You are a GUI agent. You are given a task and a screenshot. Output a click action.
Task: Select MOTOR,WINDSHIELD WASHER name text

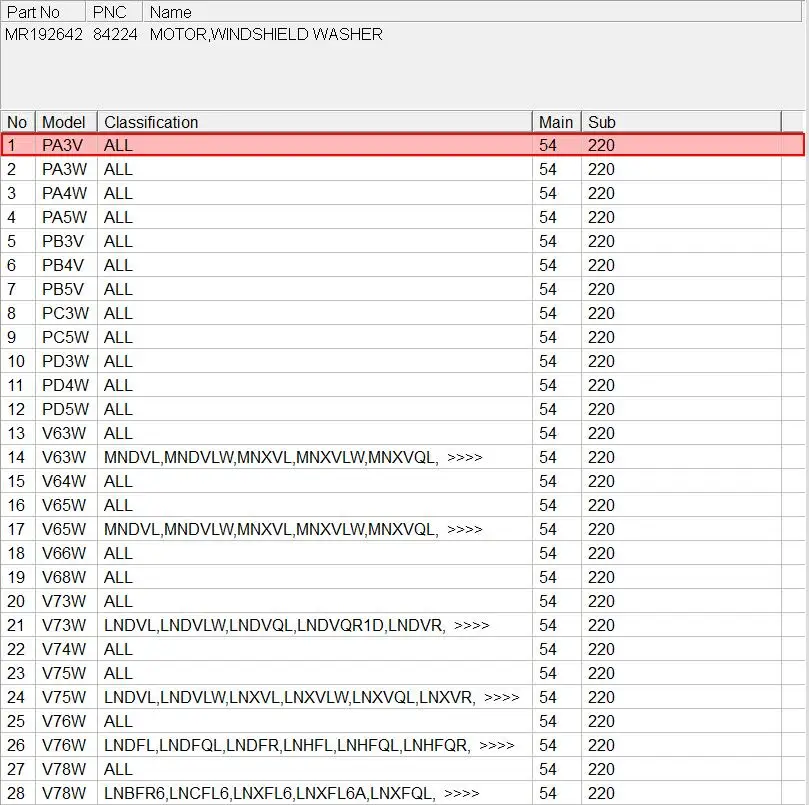pyautogui.click(x=266, y=35)
